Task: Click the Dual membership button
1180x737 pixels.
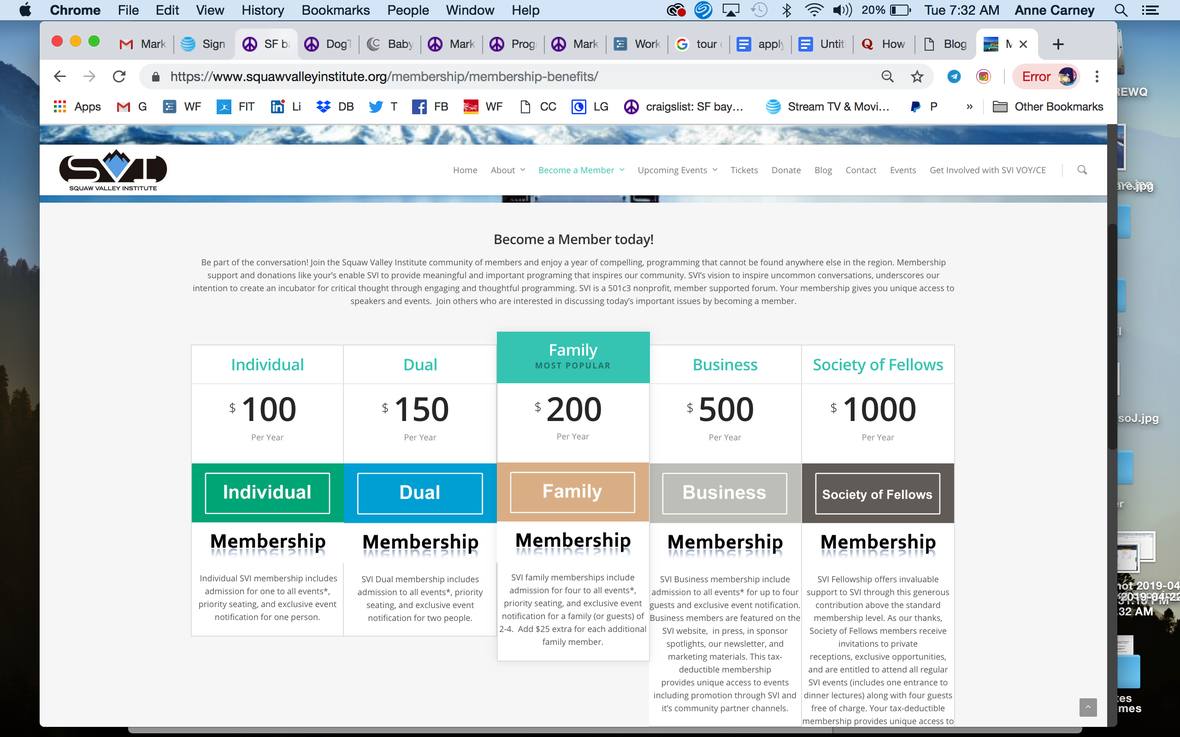Action: (420, 493)
